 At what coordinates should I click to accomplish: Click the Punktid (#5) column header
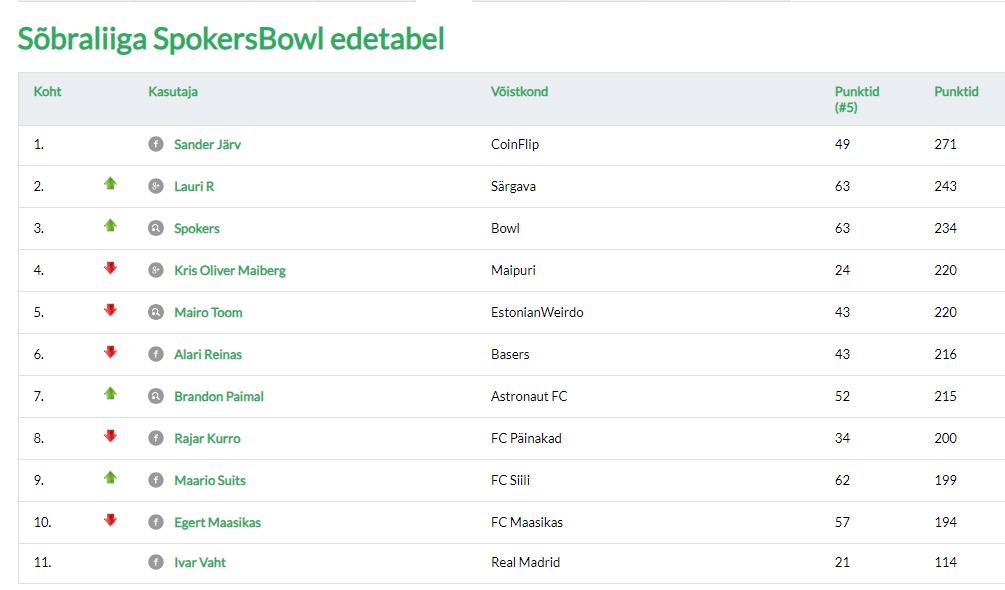tap(857, 99)
